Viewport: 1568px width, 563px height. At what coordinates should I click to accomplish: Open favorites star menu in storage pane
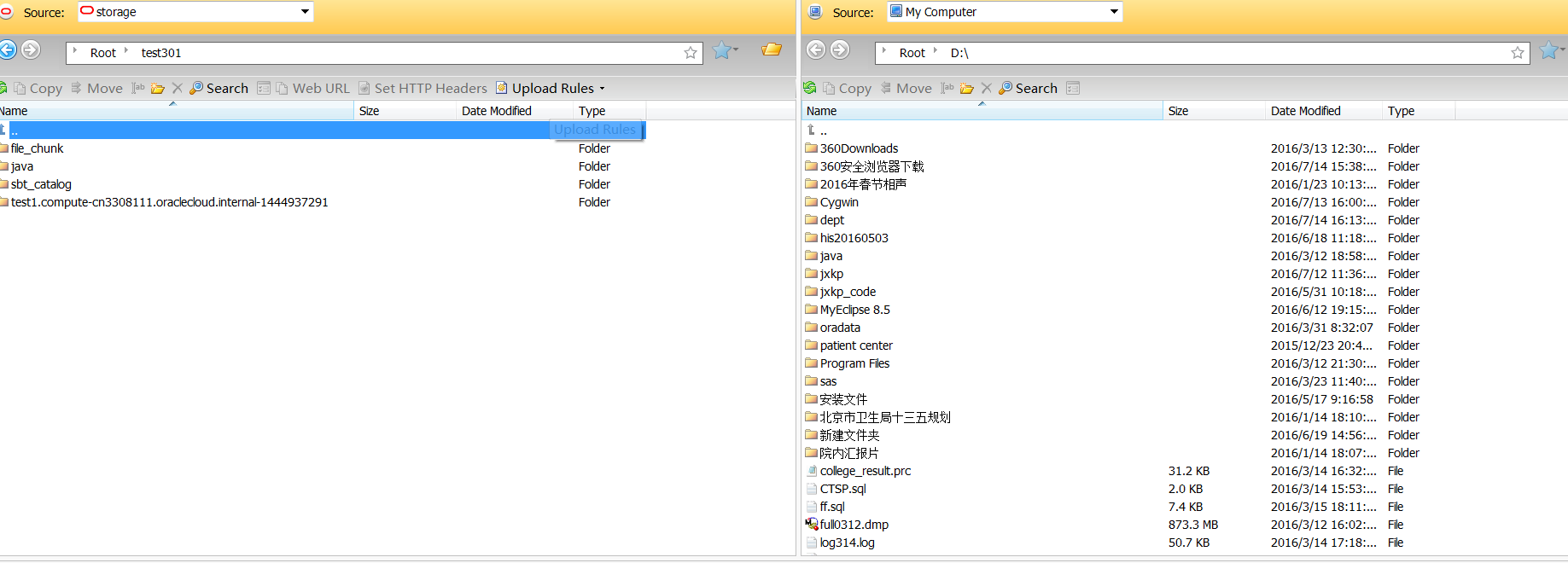pyautogui.click(x=726, y=50)
